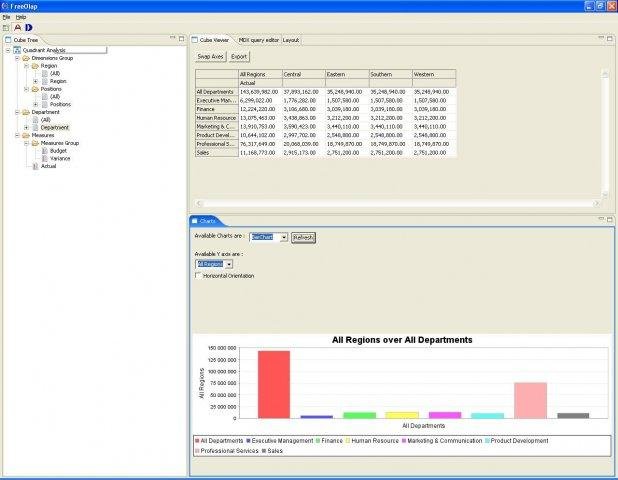Collapse the Dimensions Group node
618x480 pixels.
click(17, 58)
